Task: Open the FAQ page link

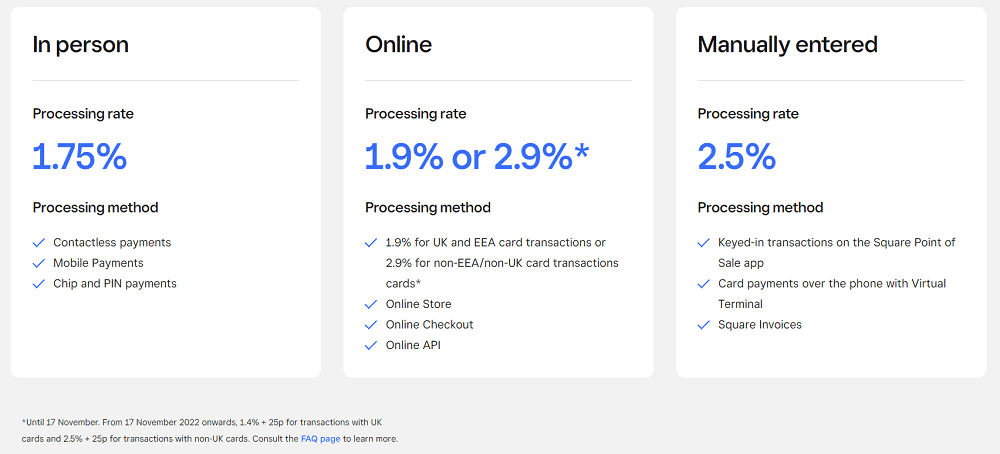Action: (320, 439)
